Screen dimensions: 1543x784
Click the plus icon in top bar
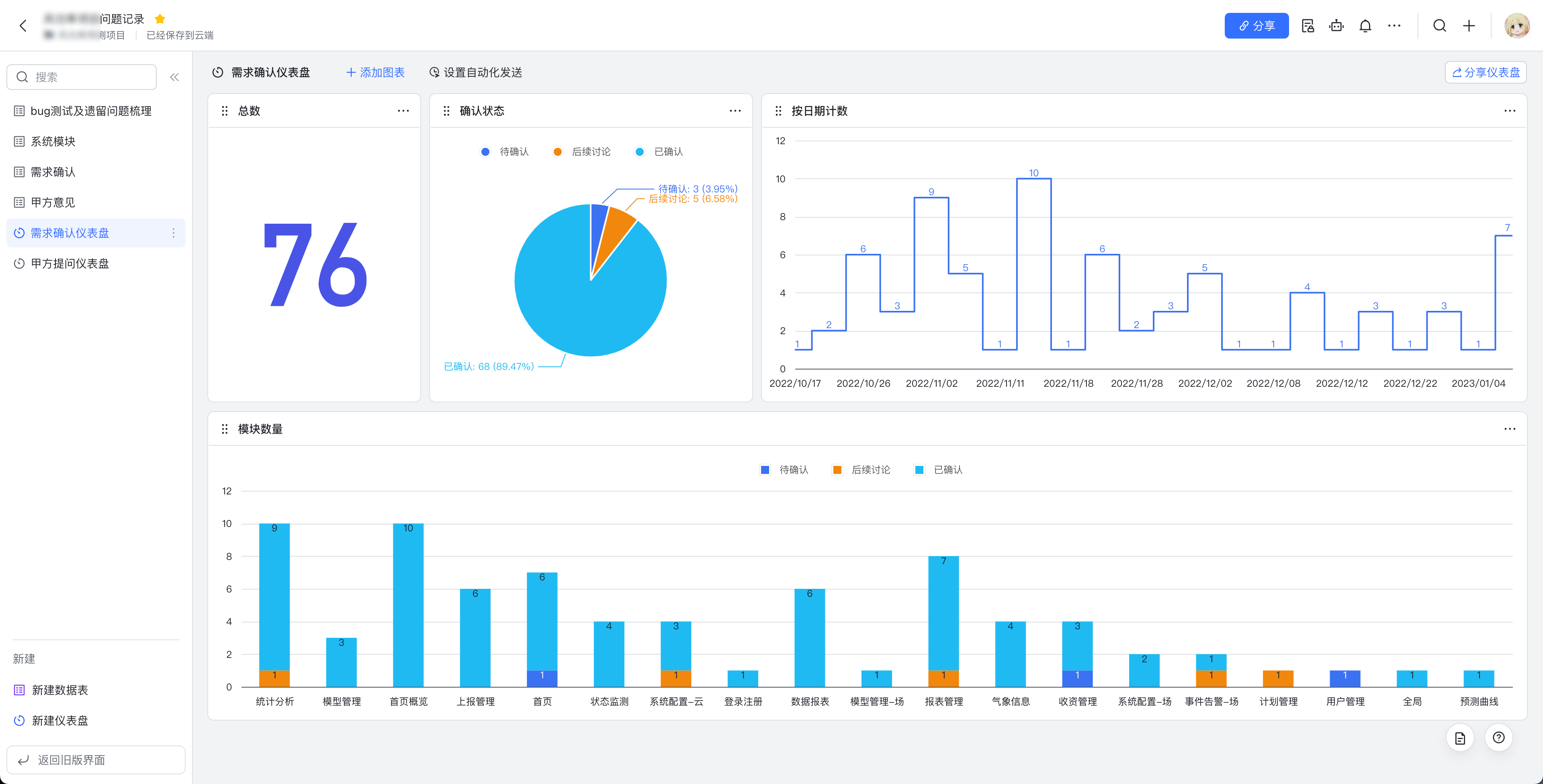(1469, 26)
